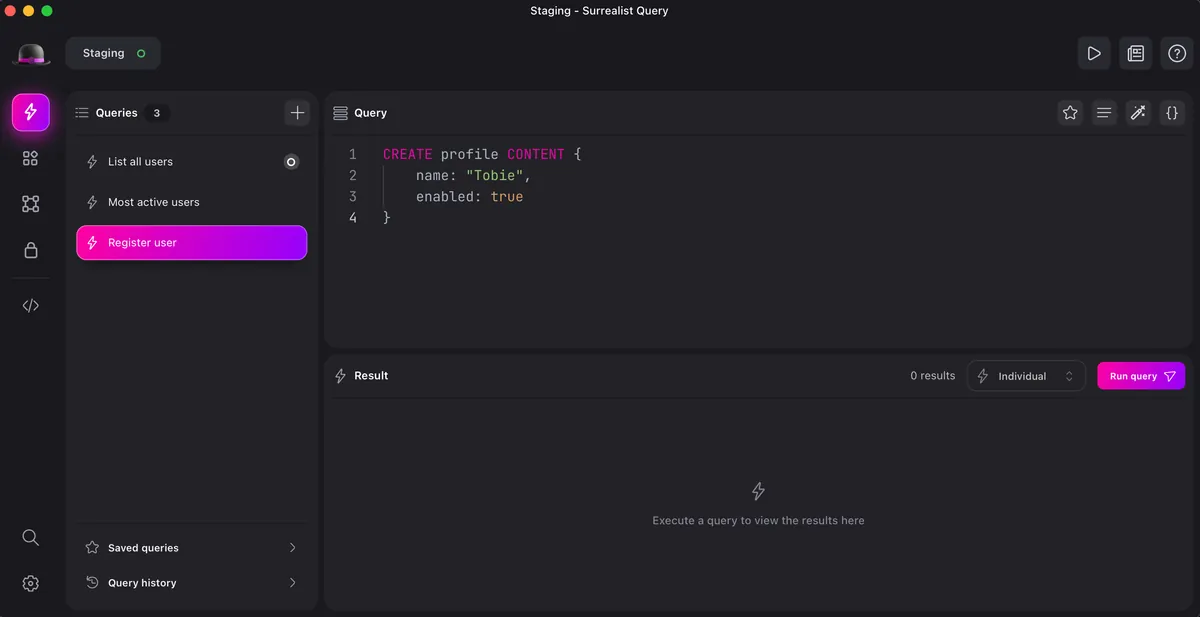Image resolution: width=1200 pixels, height=617 pixels.
Task: Open the Explorer view grid icon
Action: coord(31,158)
